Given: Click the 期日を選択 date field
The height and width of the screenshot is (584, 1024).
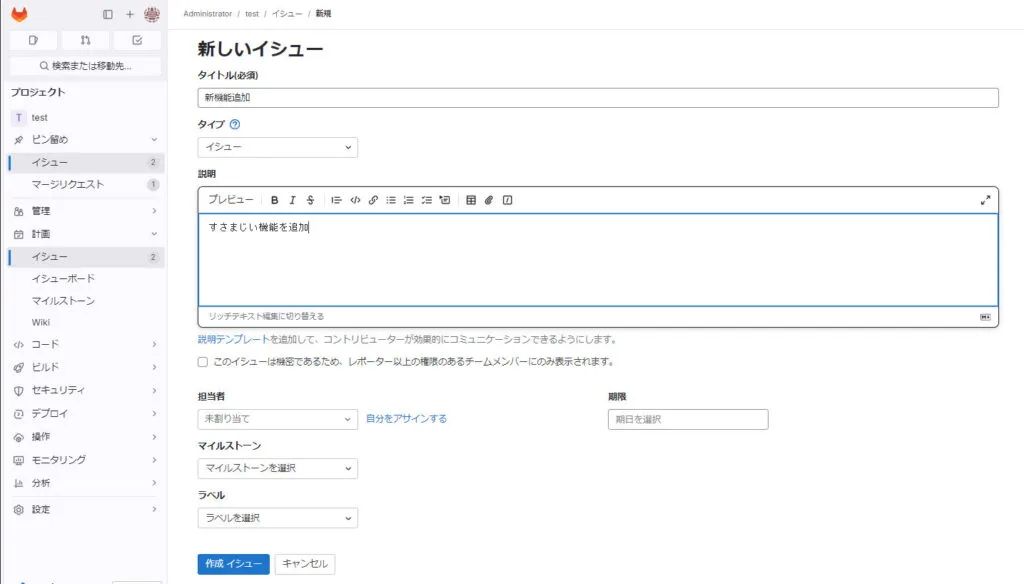Looking at the screenshot, I should pos(688,419).
